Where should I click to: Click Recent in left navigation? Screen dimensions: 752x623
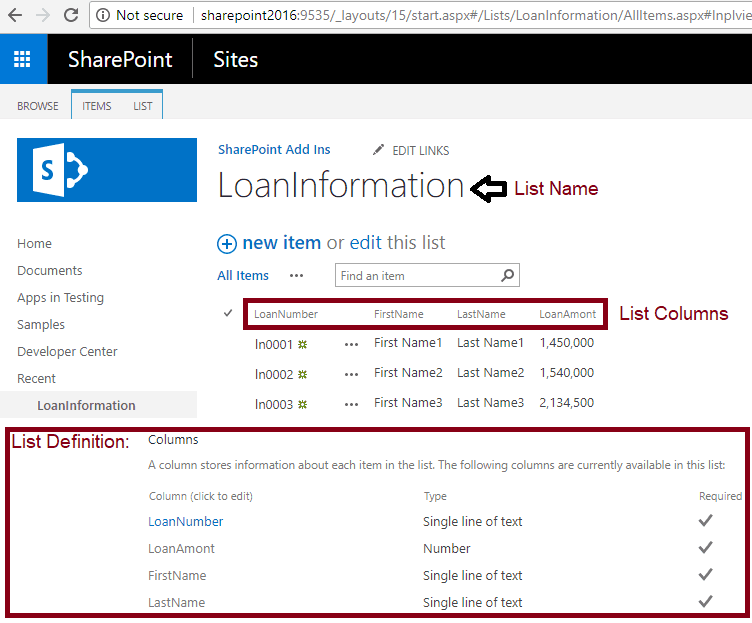[36, 378]
